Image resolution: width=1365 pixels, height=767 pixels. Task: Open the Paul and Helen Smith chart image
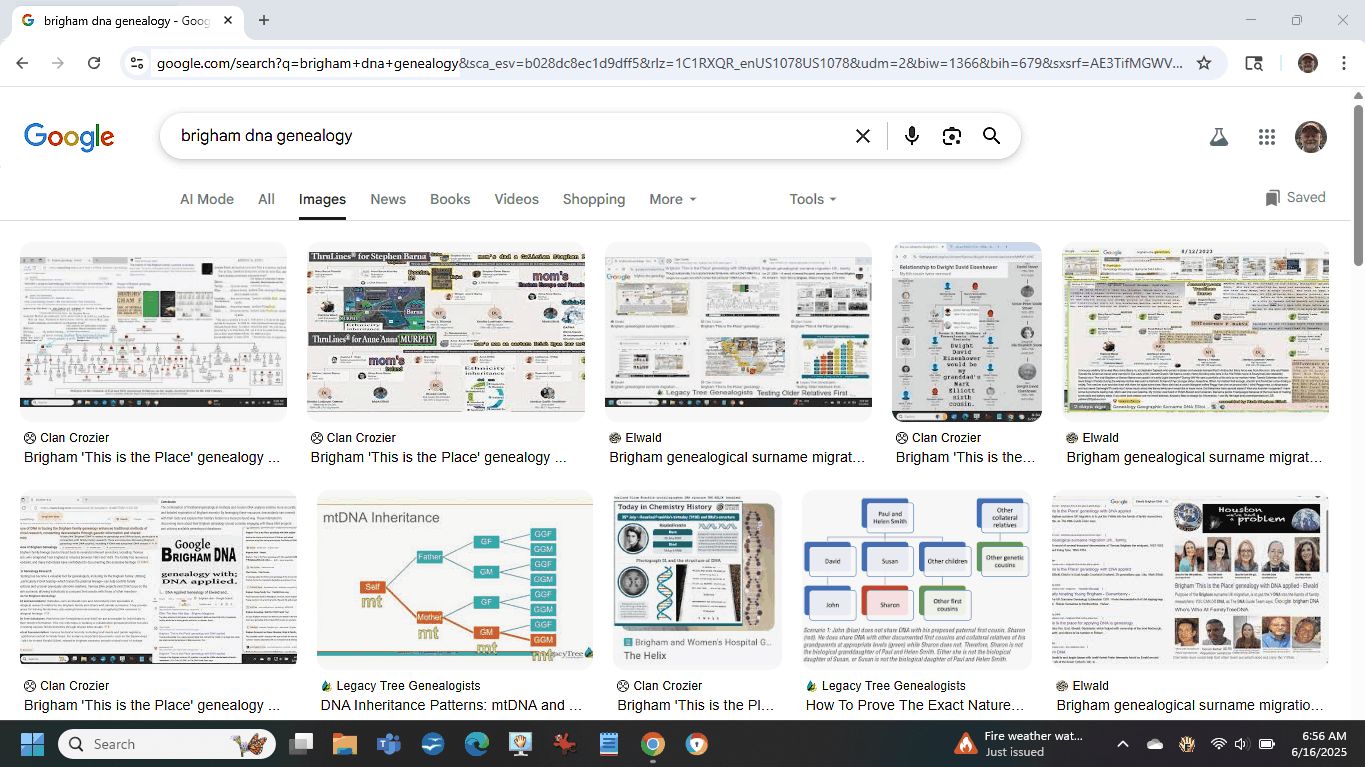[916, 580]
